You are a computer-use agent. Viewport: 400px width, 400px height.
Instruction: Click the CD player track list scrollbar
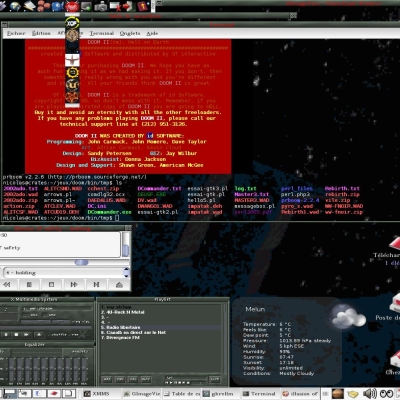[x=126, y=244]
